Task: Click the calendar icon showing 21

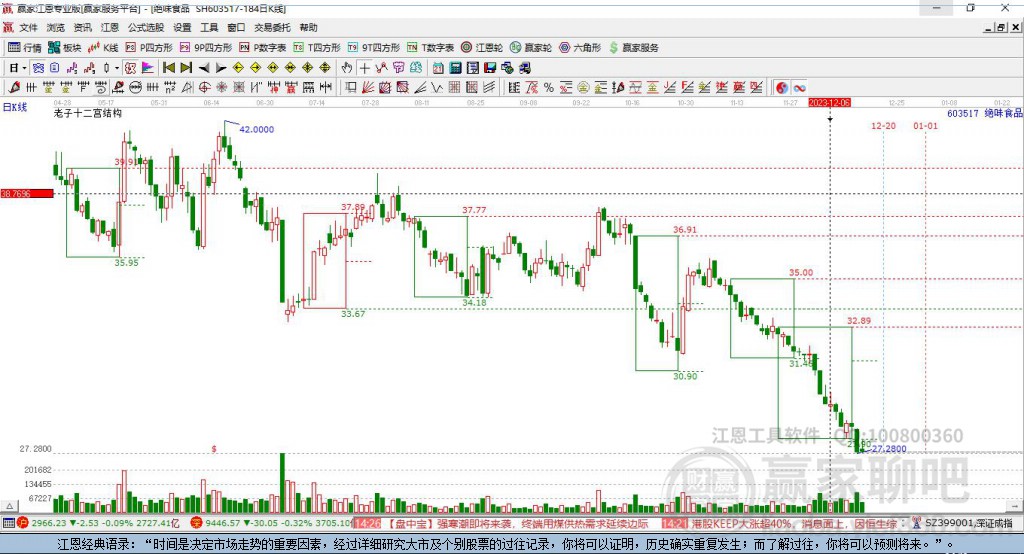Action: (x=438, y=68)
